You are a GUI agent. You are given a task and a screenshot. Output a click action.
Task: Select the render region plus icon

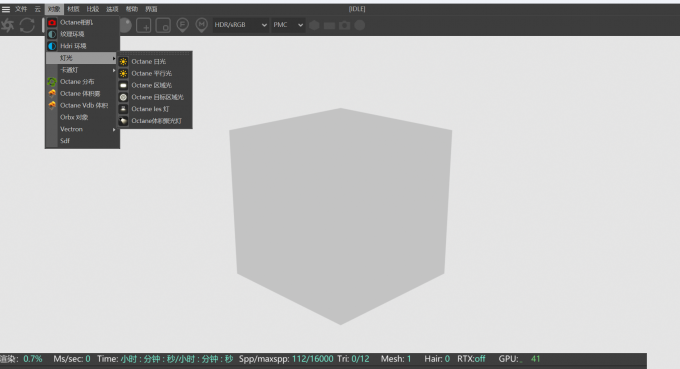click(144, 26)
